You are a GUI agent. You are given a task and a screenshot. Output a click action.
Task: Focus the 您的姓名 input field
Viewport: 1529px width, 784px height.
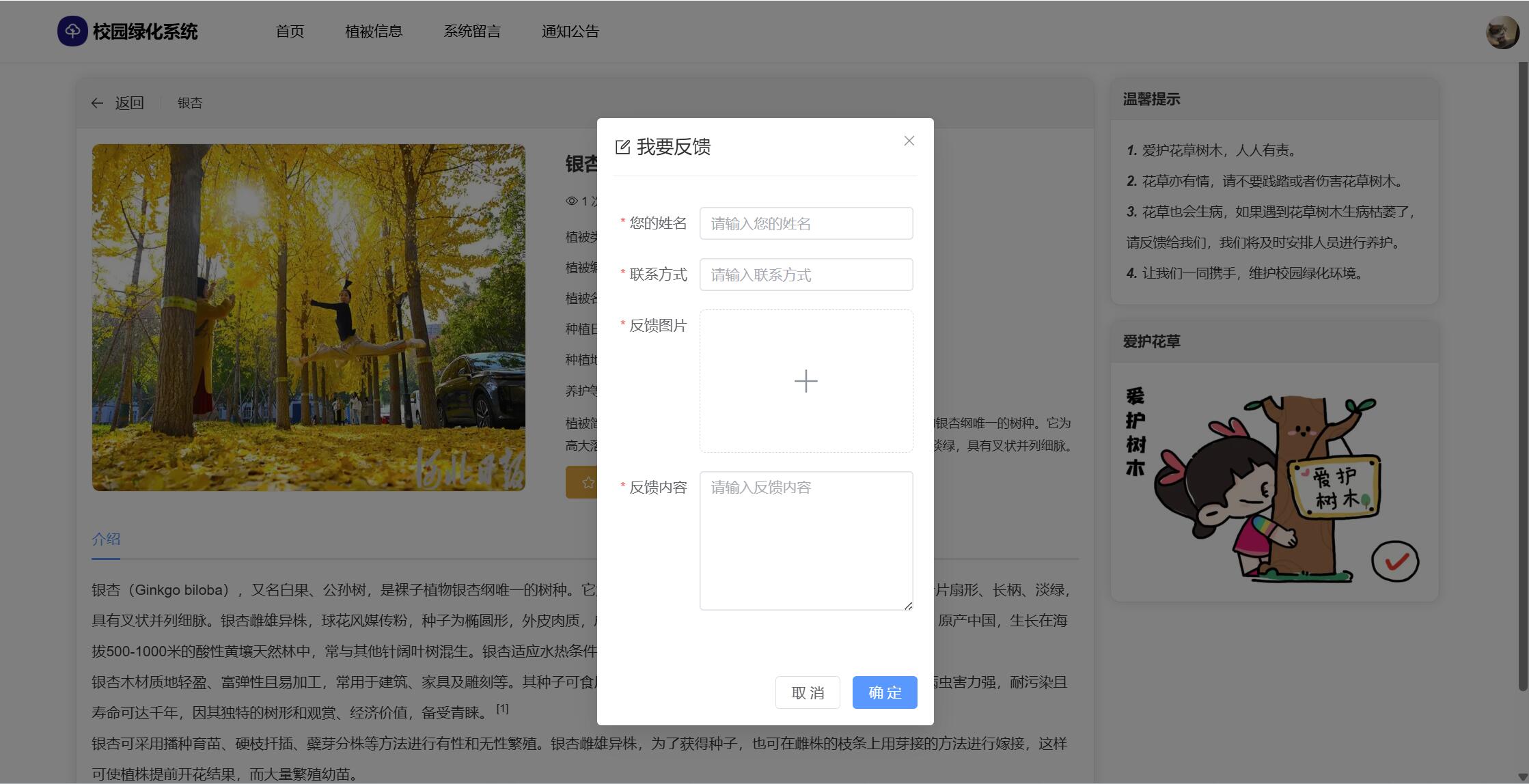806,223
